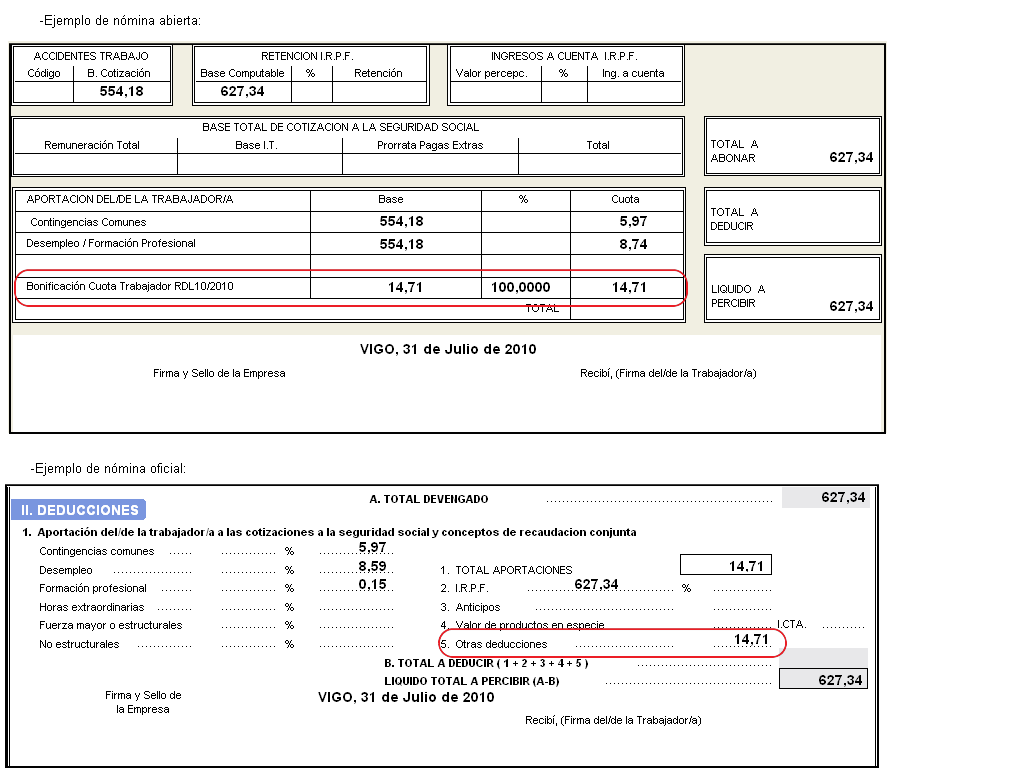Click the 'TOTAL A DEDUCIR' box label

click(x=734, y=219)
